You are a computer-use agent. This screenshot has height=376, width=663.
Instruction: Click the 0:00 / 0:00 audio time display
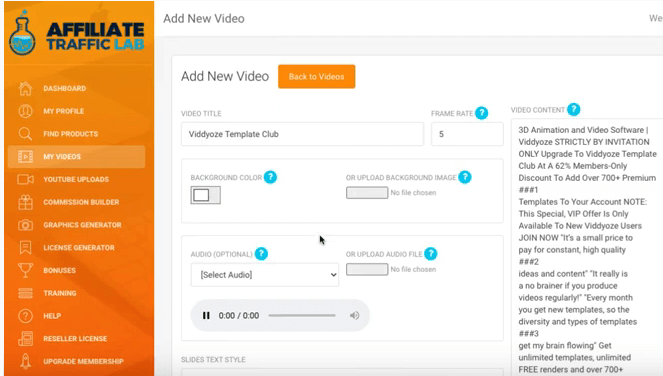pos(239,316)
